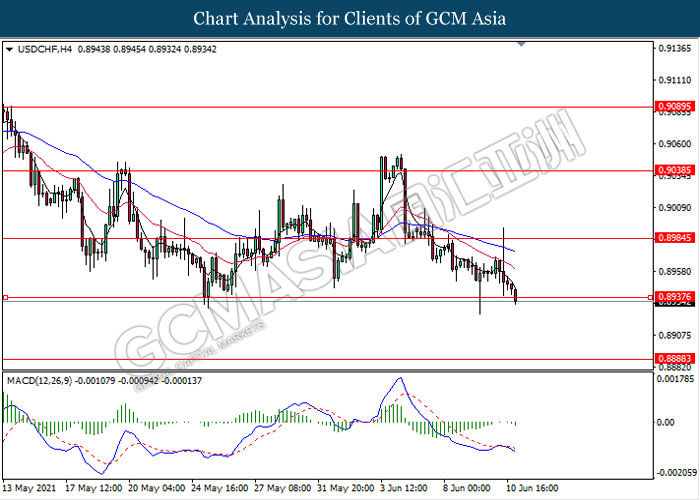Click the USDCHF,H4 chart symbol text

(x=45, y=50)
